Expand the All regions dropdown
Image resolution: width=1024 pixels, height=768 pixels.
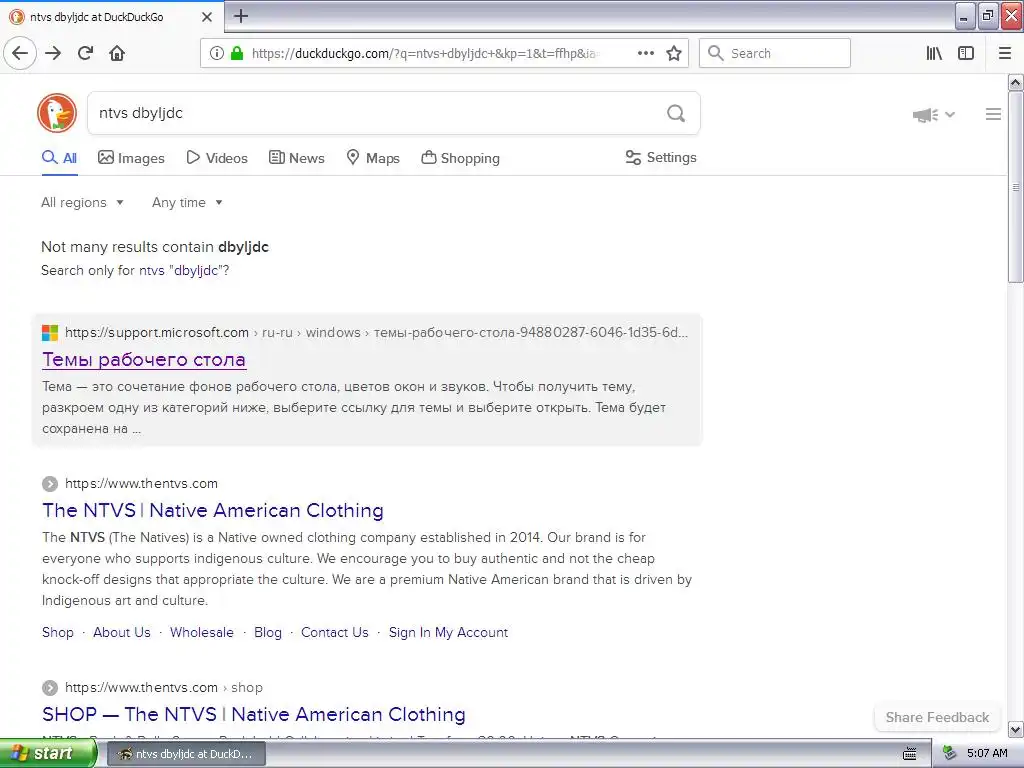coord(82,202)
